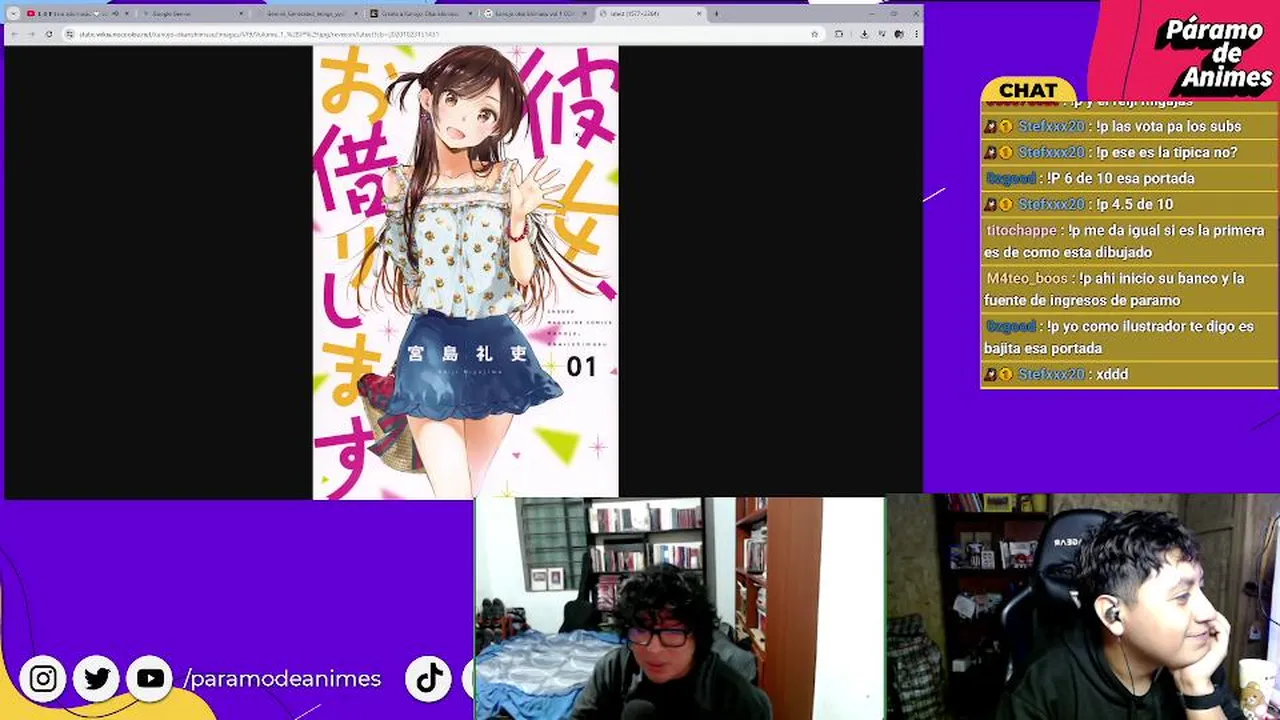Viewport: 1280px width, 720px height.
Task: Click chat message '!p ese es la tipica no?'
Action: click(x=1166, y=152)
